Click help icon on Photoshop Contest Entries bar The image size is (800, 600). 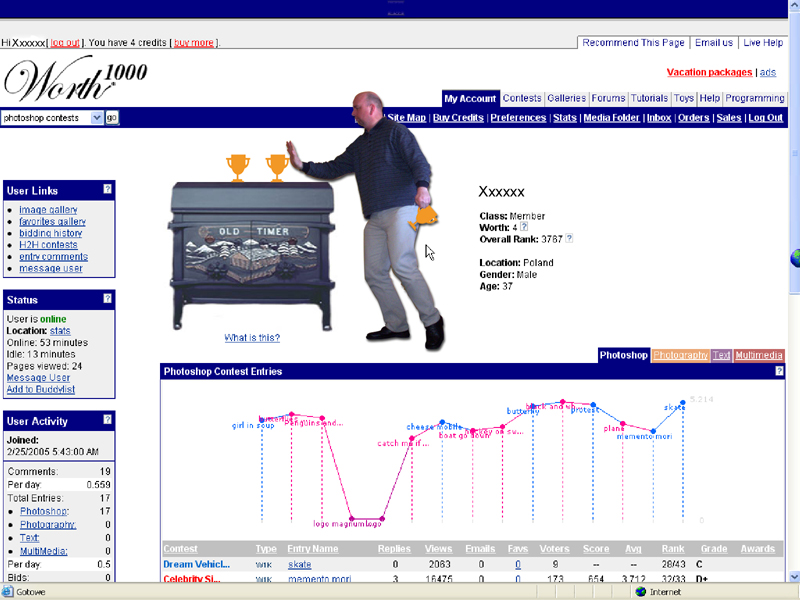point(779,371)
